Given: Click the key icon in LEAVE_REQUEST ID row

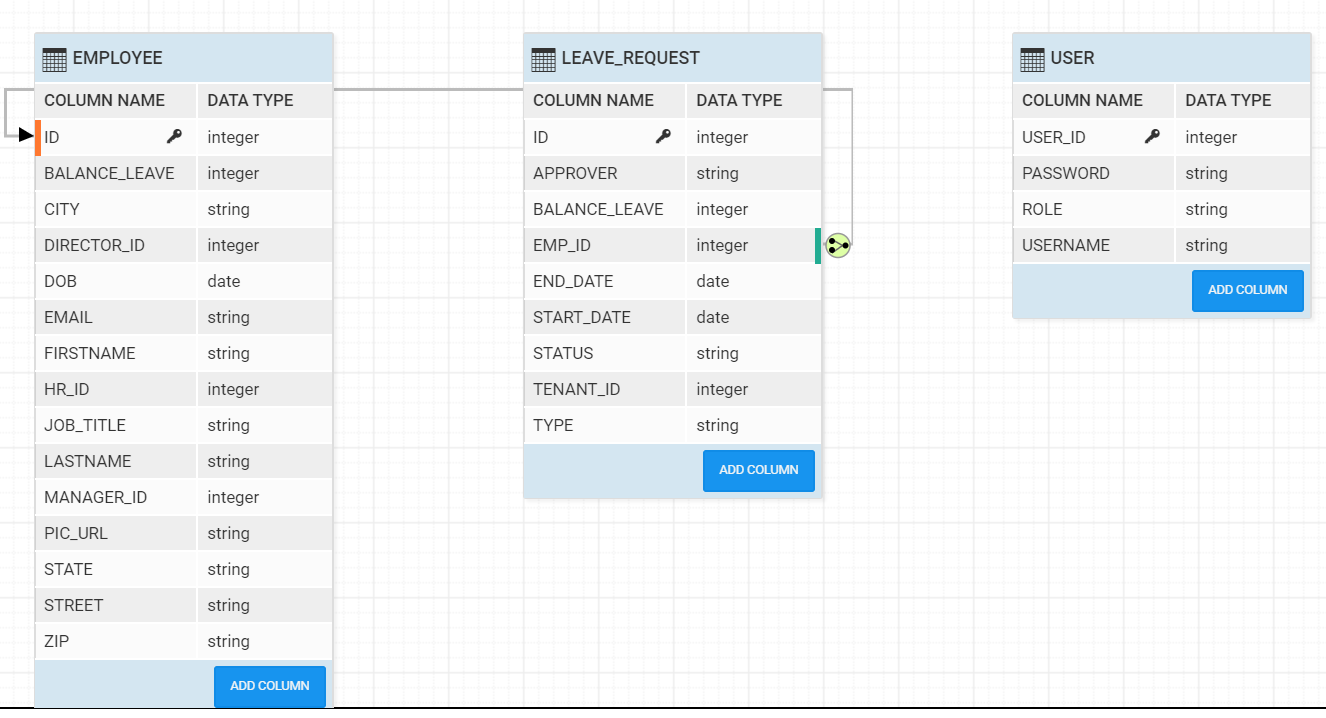Looking at the screenshot, I should [x=663, y=137].
